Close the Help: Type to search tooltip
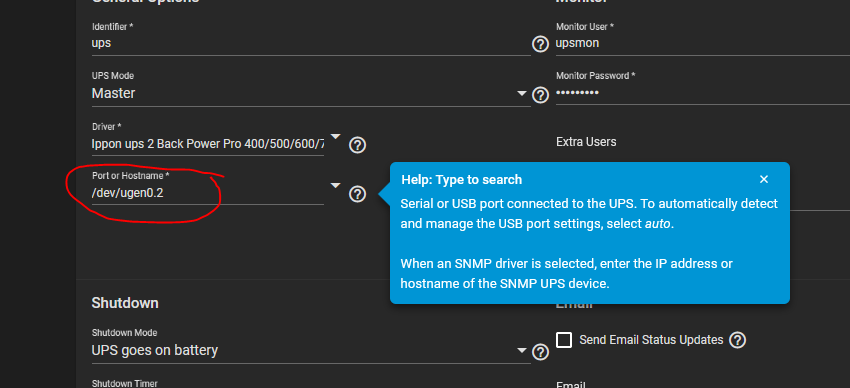The width and height of the screenshot is (850, 388). [x=764, y=179]
